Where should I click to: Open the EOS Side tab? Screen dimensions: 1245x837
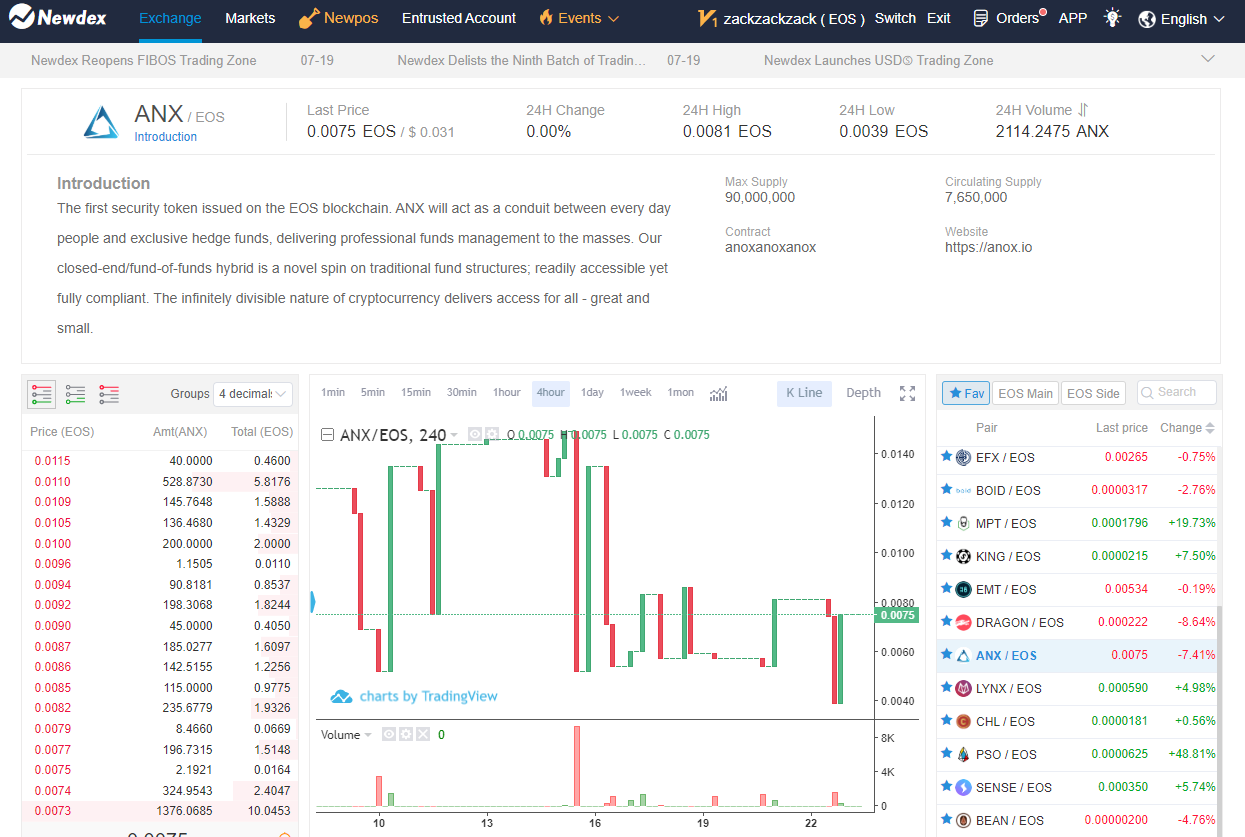(1093, 394)
